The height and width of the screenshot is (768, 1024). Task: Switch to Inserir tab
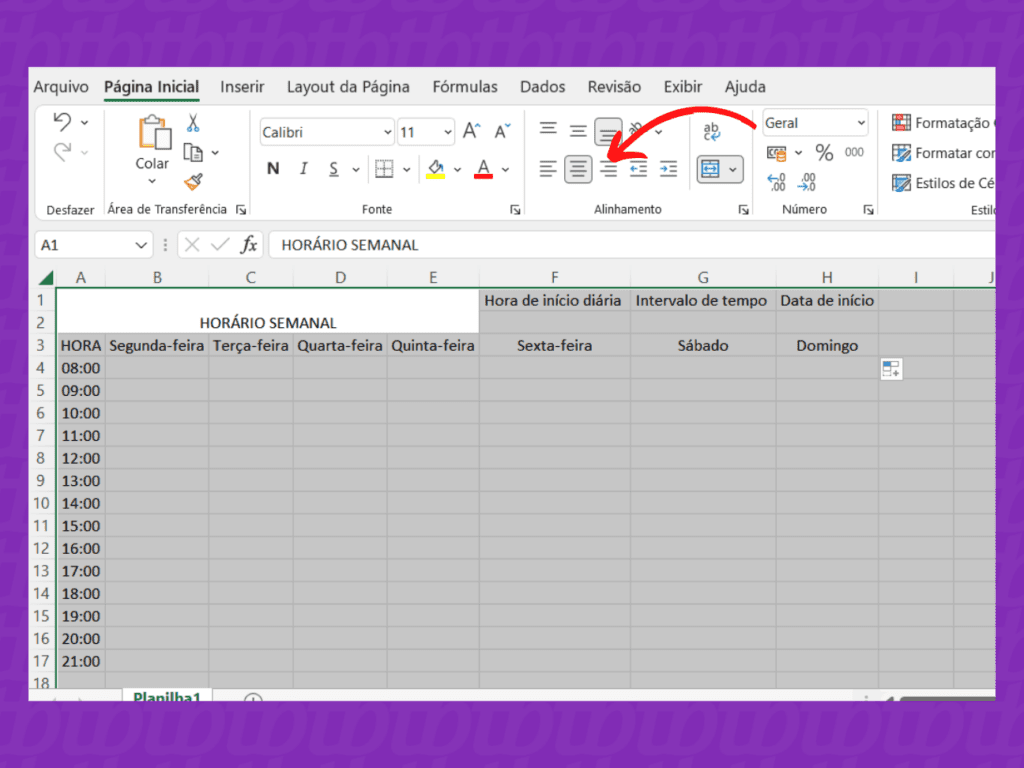pyautogui.click(x=242, y=87)
